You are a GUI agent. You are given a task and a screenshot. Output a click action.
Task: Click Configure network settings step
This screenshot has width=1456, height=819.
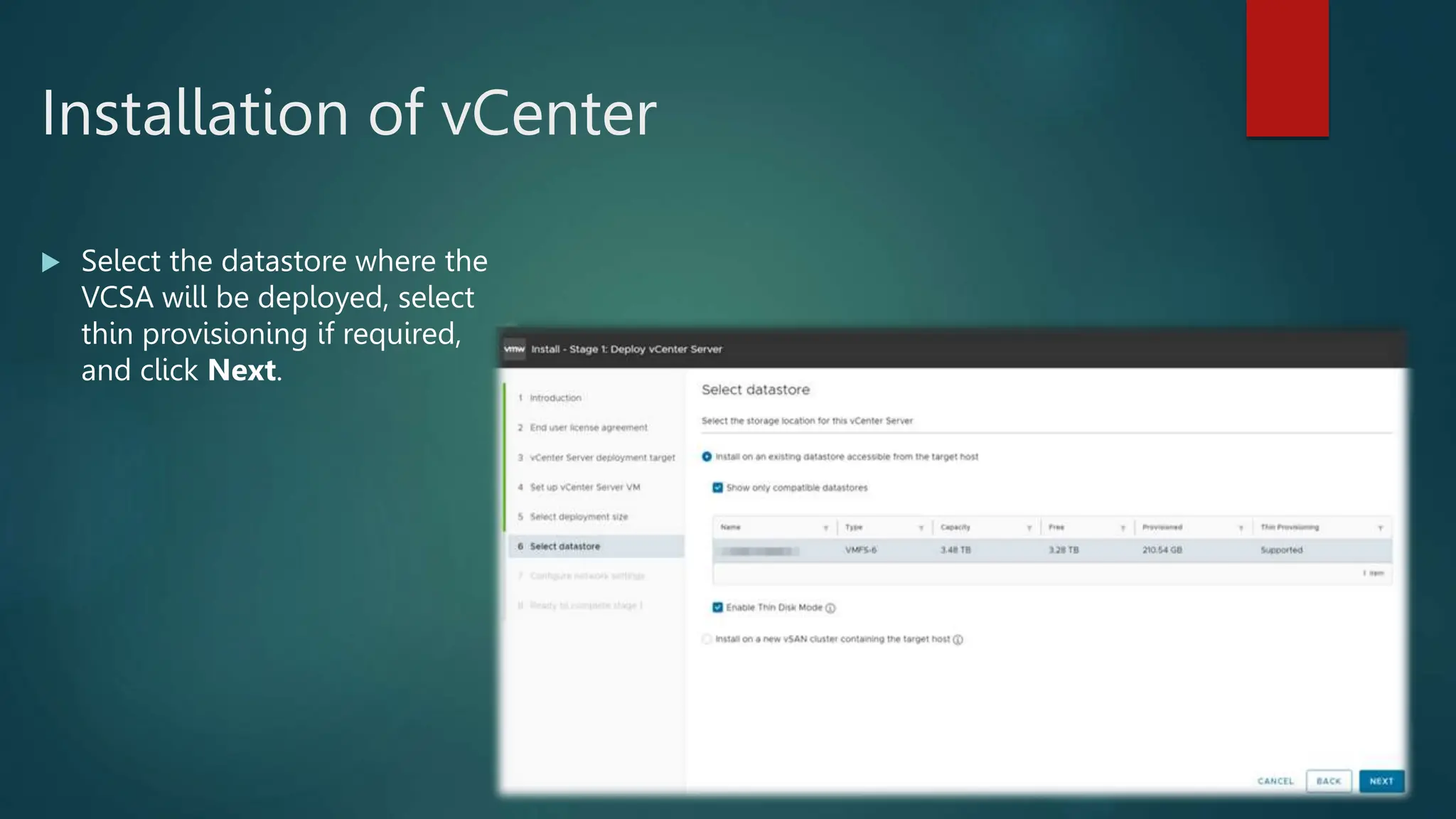pos(581,576)
